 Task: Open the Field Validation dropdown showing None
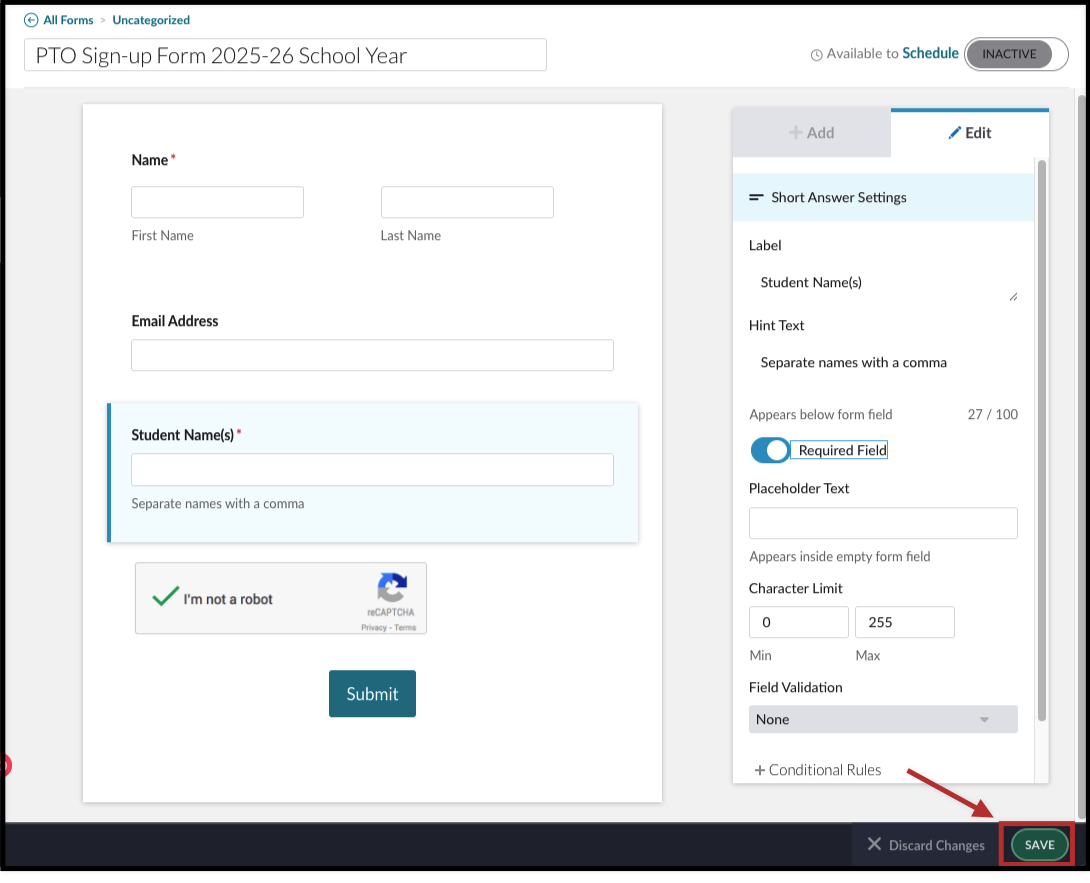coord(883,719)
